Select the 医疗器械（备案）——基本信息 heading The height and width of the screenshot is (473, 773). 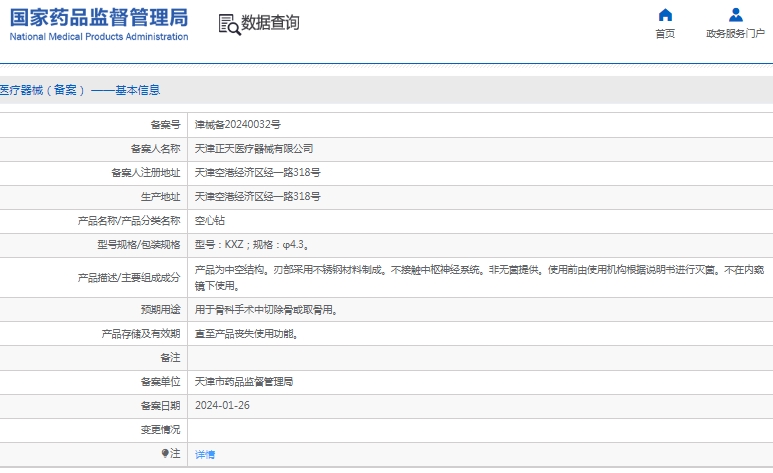(x=80, y=90)
